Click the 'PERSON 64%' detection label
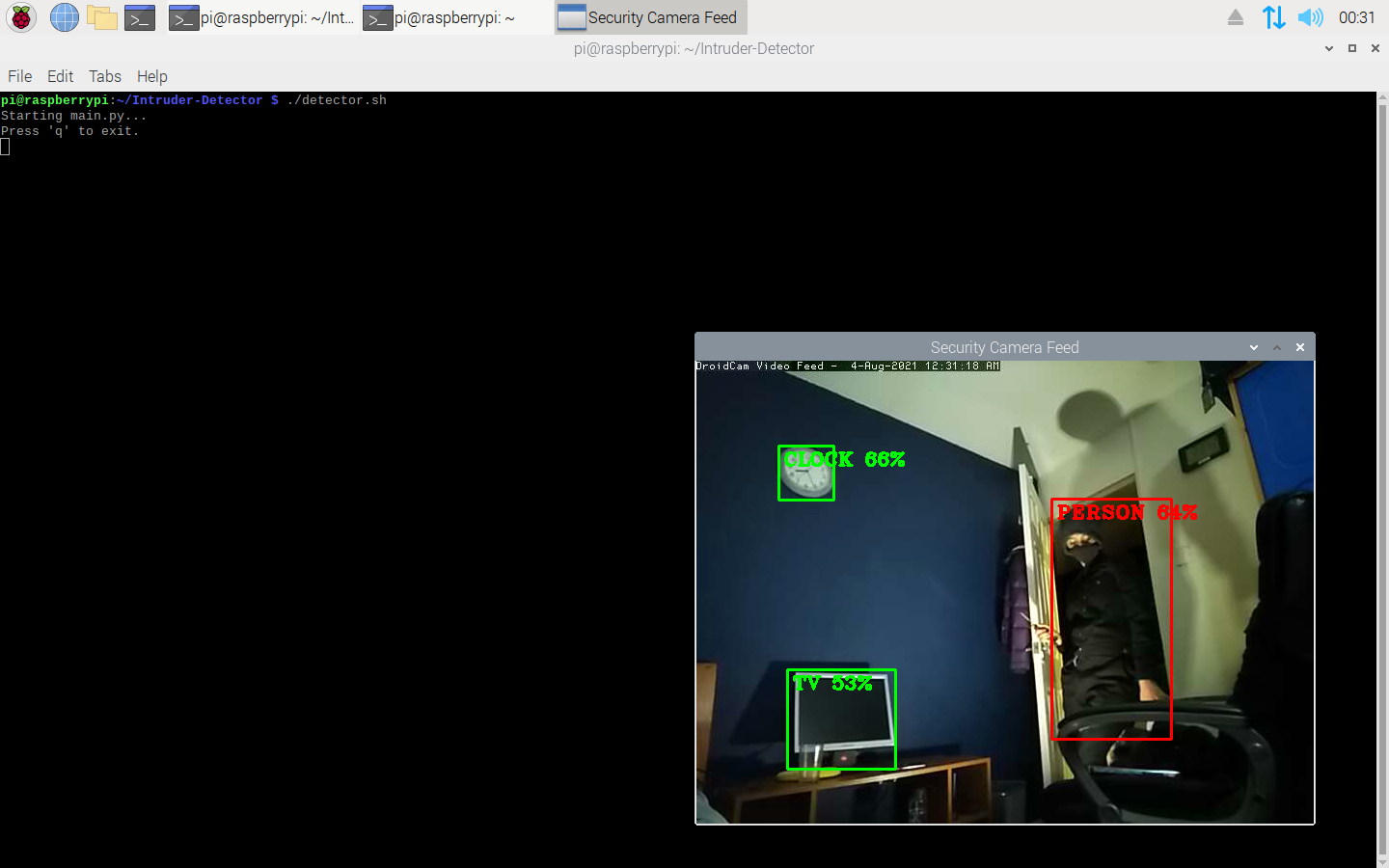 click(x=1127, y=512)
